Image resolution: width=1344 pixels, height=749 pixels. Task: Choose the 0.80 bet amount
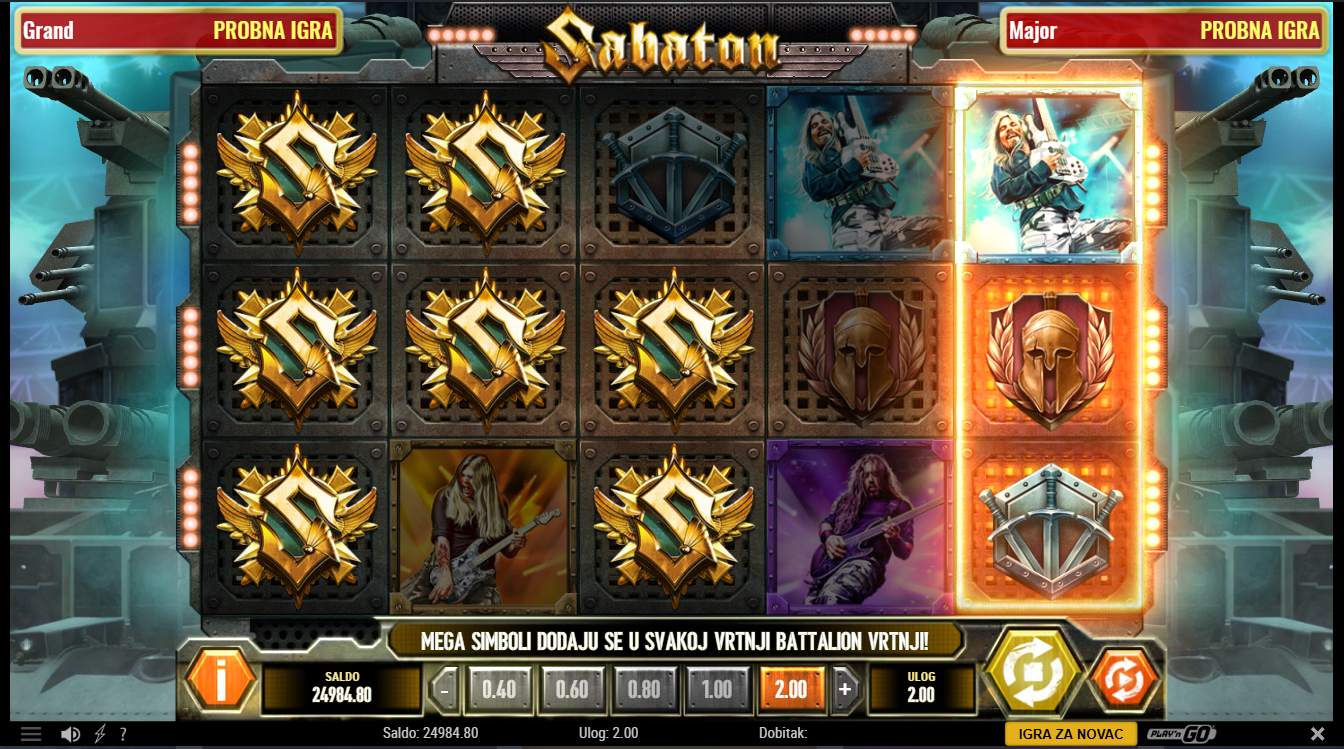(x=645, y=689)
